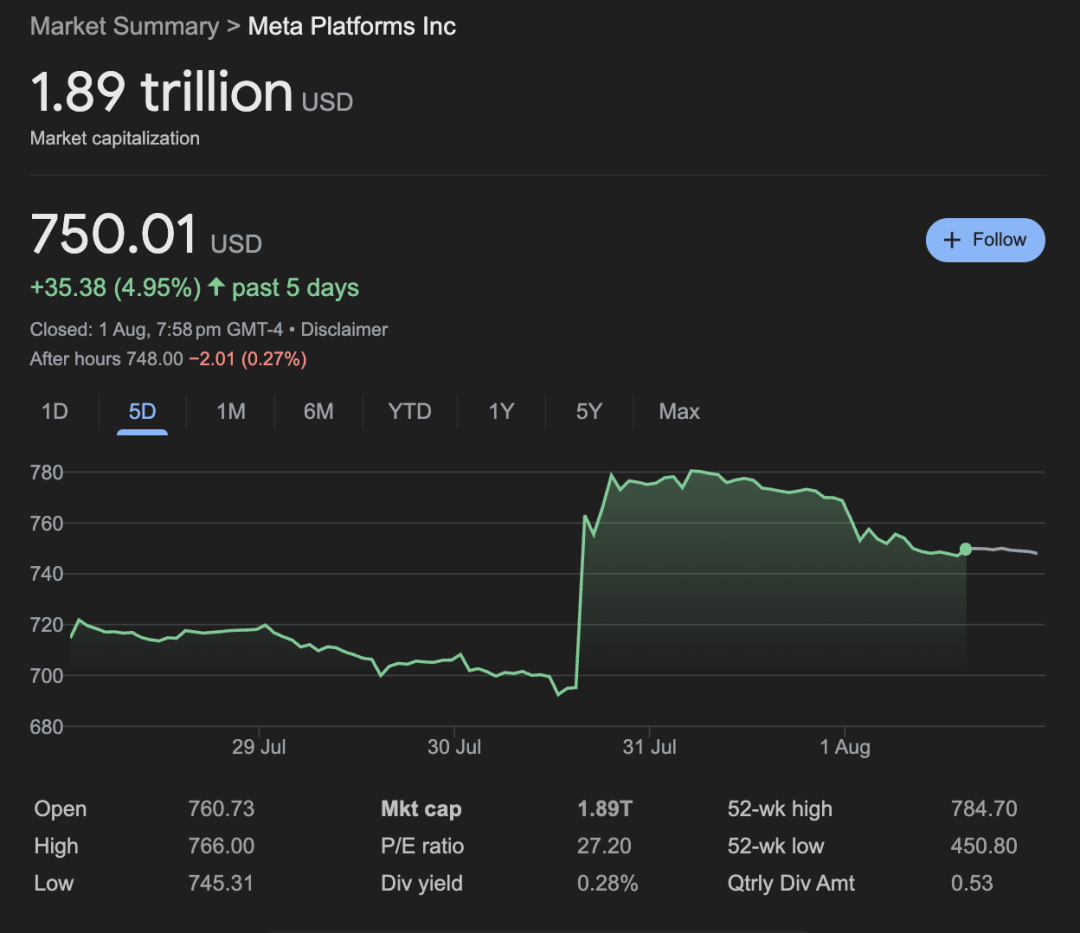Click the 31 Jul date label
The width and height of the screenshot is (1080, 933).
(x=650, y=747)
